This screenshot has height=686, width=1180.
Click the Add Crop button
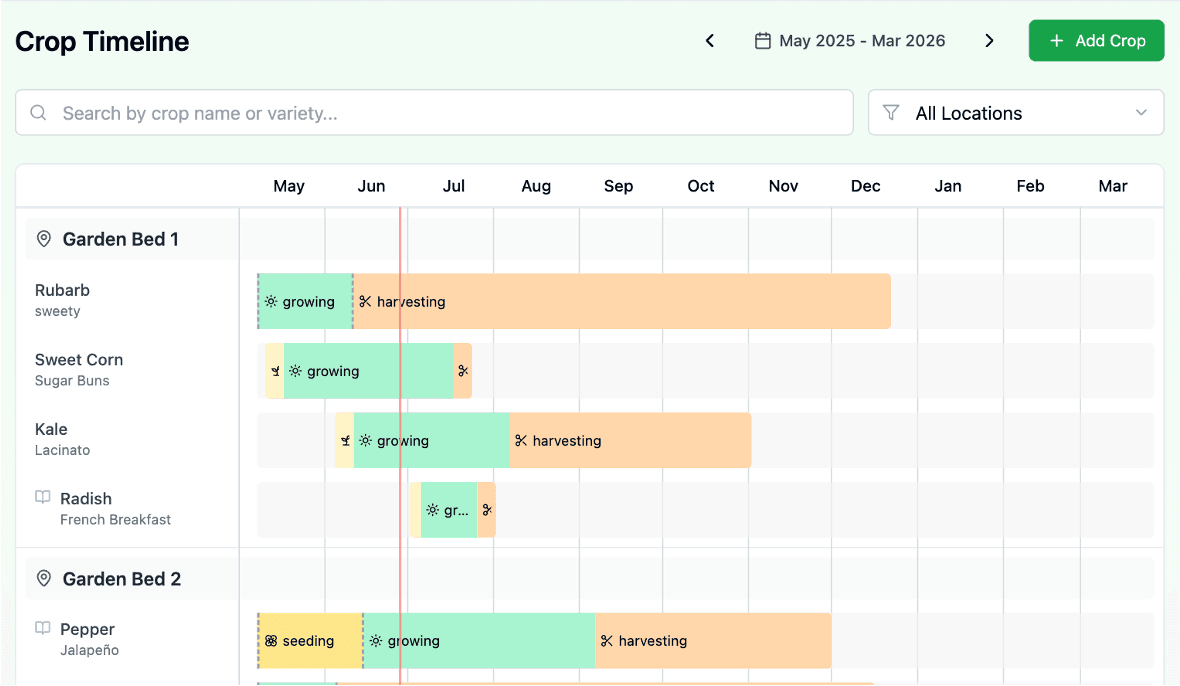(1096, 41)
